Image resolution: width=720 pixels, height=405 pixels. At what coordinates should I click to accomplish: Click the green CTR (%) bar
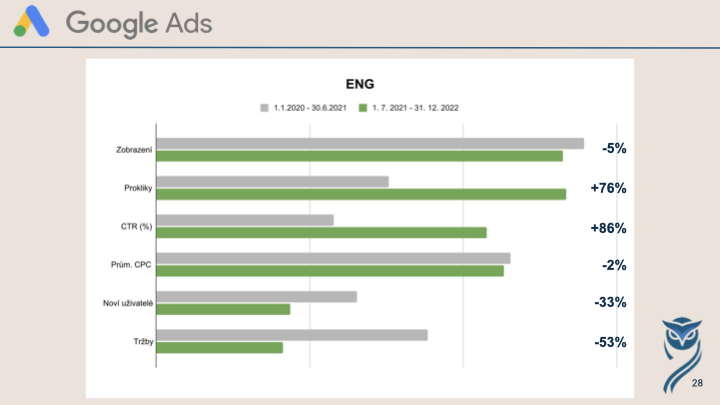point(321,232)
